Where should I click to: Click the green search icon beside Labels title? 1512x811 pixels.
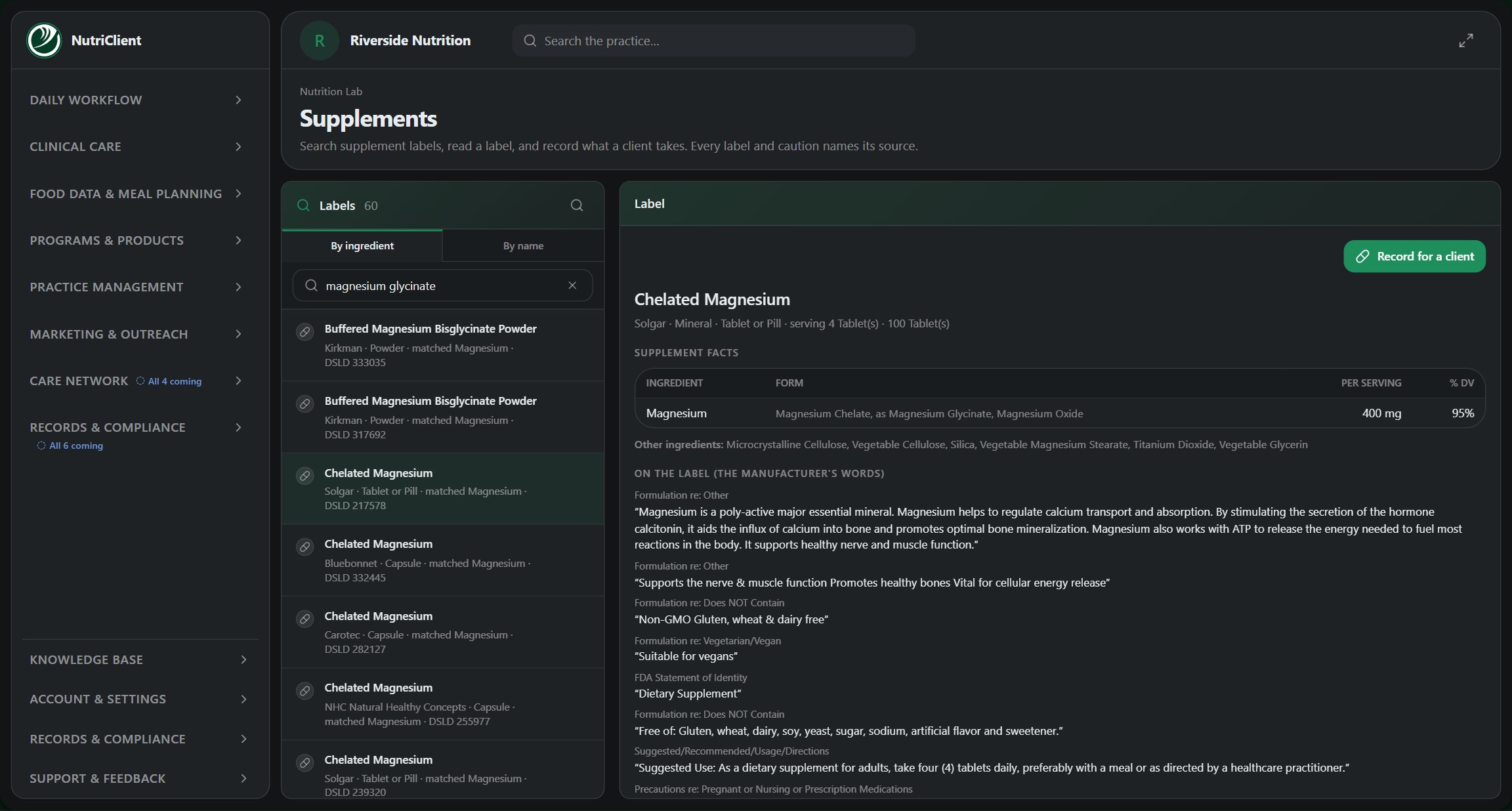(303, 205)
